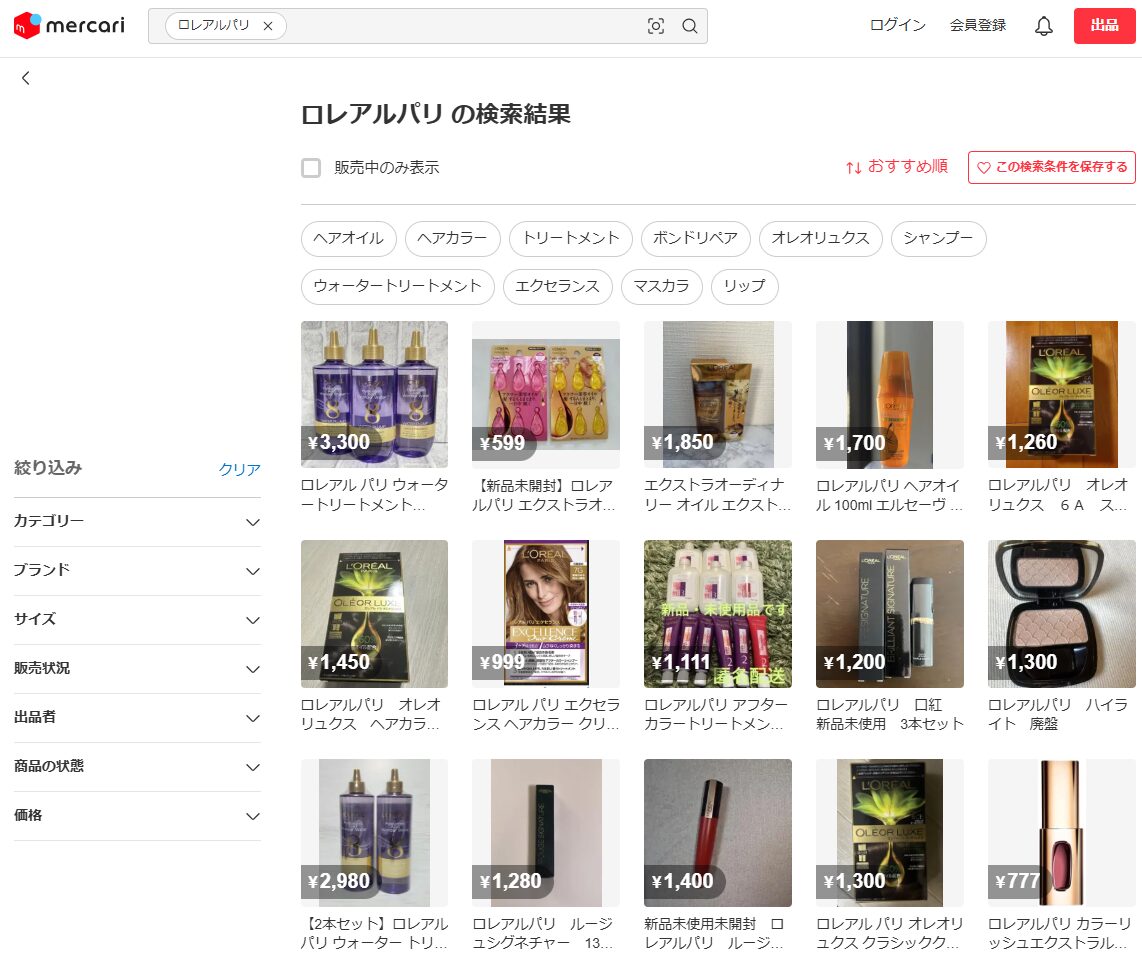Click title 【2本セット】ロレアルパリ ウォーター トリ…
The height and width of the screenshot is (956, 1142).
[374, 933]
